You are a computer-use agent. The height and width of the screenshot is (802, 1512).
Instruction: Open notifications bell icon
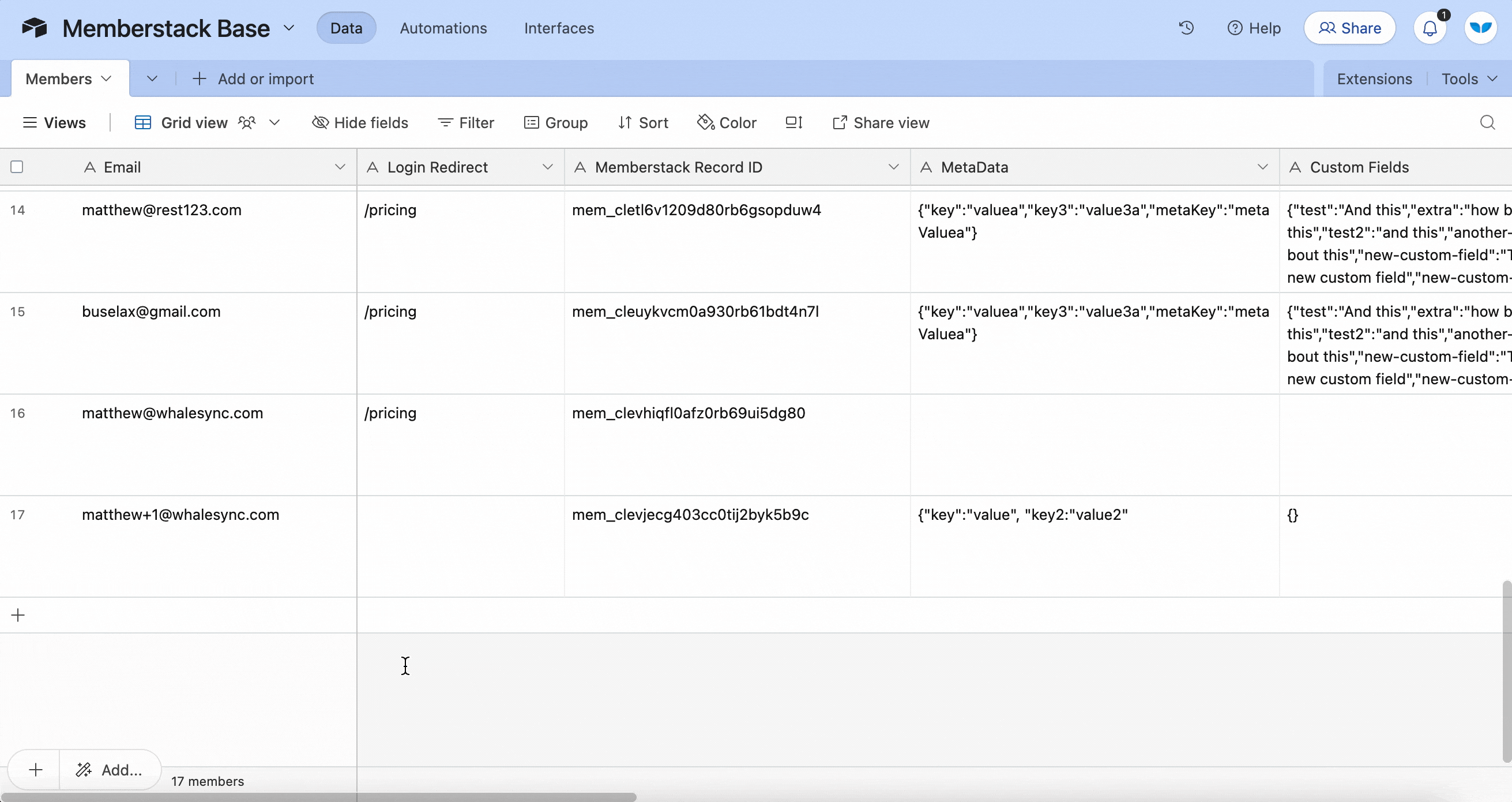(x=1430, y=28)
